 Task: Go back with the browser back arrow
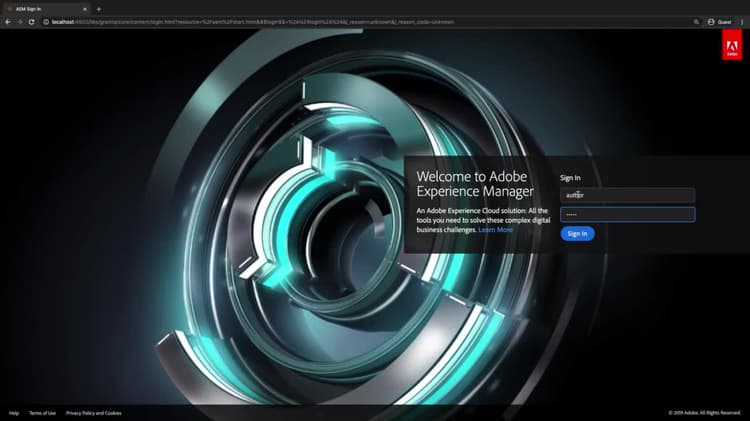pos(8,22)
